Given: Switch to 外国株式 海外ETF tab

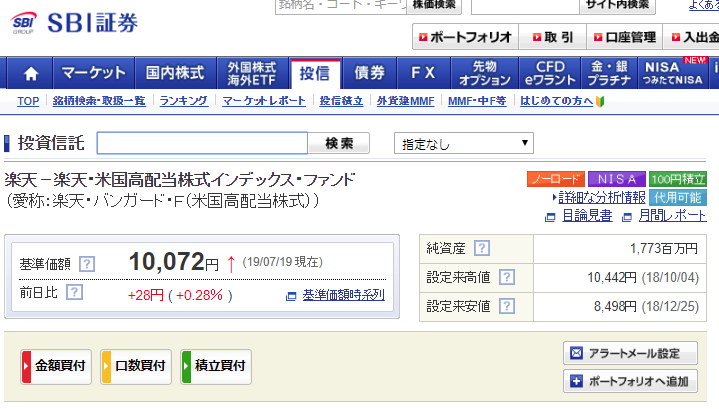Looking at the screenshot, I should tap(252, 73).
